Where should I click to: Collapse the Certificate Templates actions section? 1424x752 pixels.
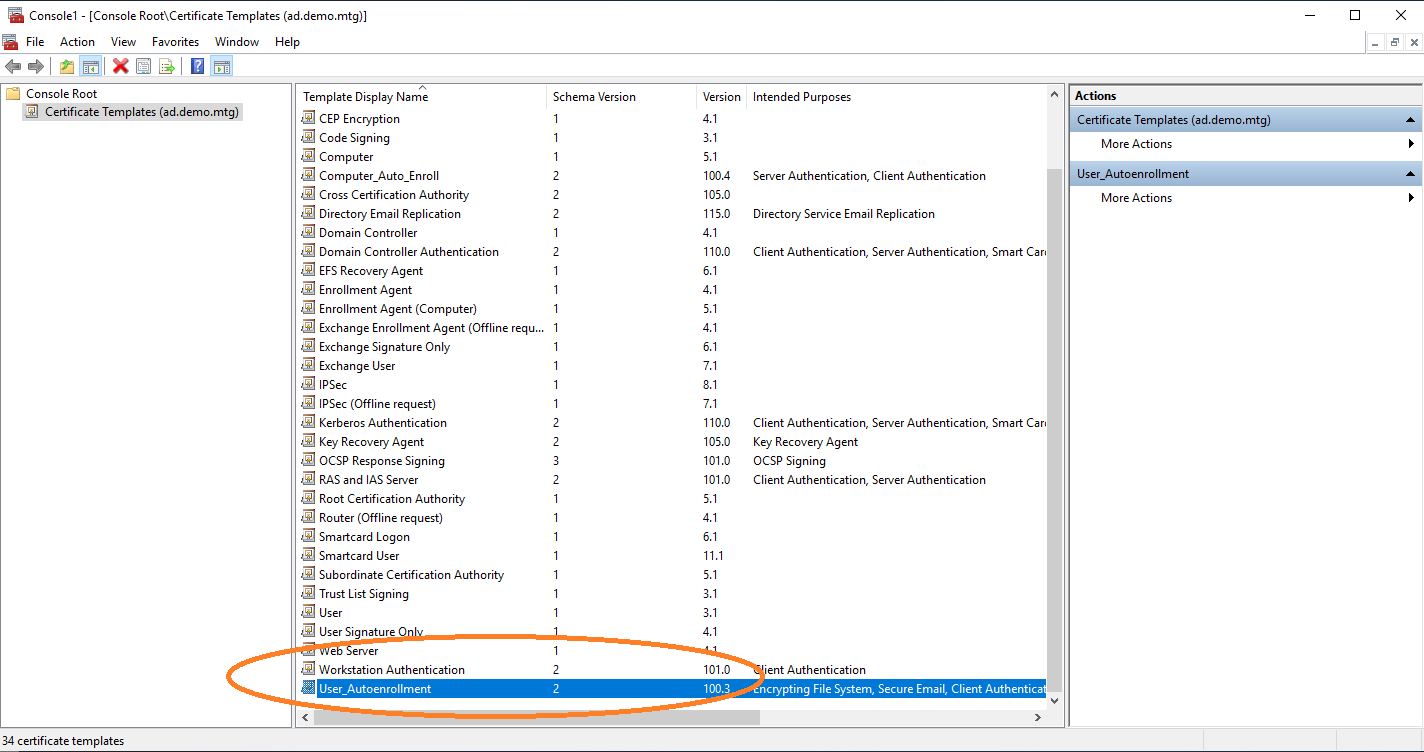(1411, 120)
